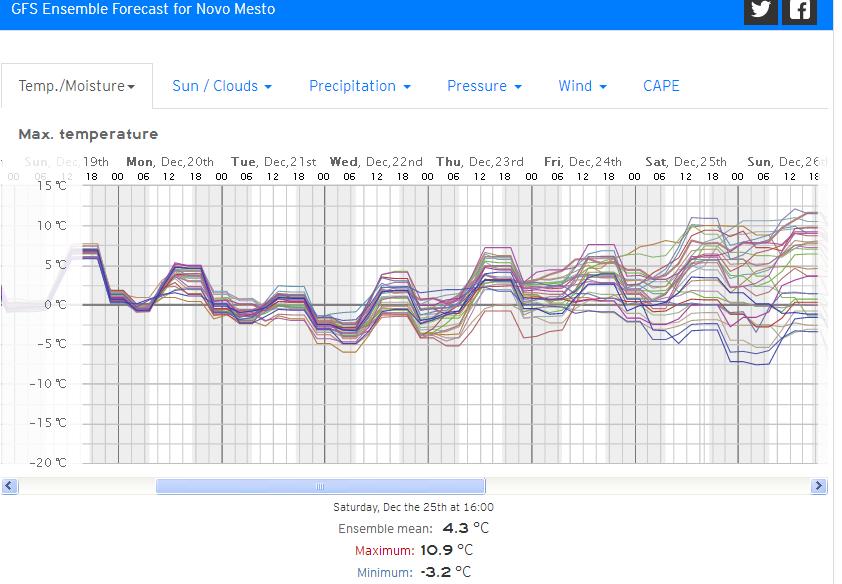Click the Wed, Dec 22nd date label
The width and height of the screenshot is (842, 584).
pos(376,161)
